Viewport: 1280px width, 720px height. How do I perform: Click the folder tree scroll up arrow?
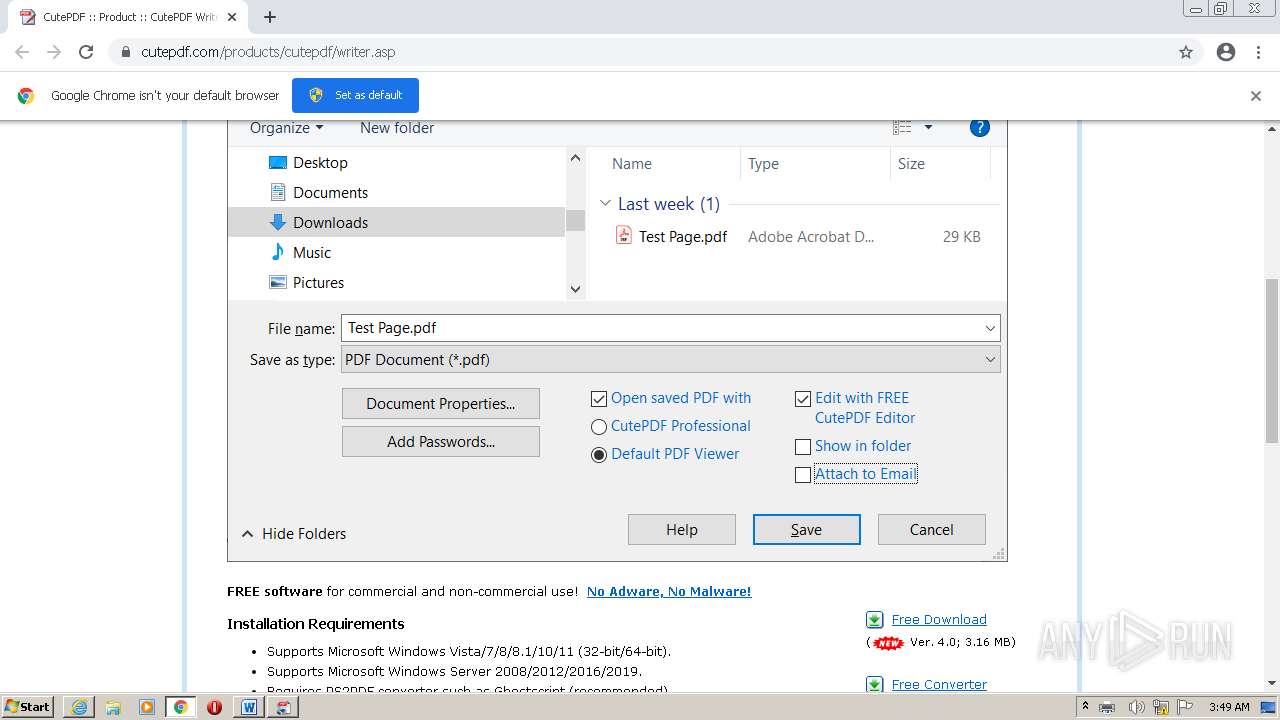(x=575, y=158)
